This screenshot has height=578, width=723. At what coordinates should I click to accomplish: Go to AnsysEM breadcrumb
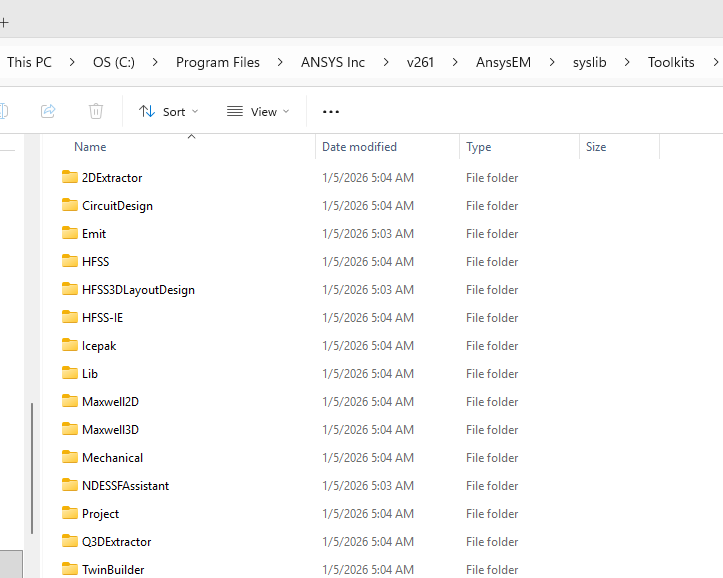[x=504, y=62]
